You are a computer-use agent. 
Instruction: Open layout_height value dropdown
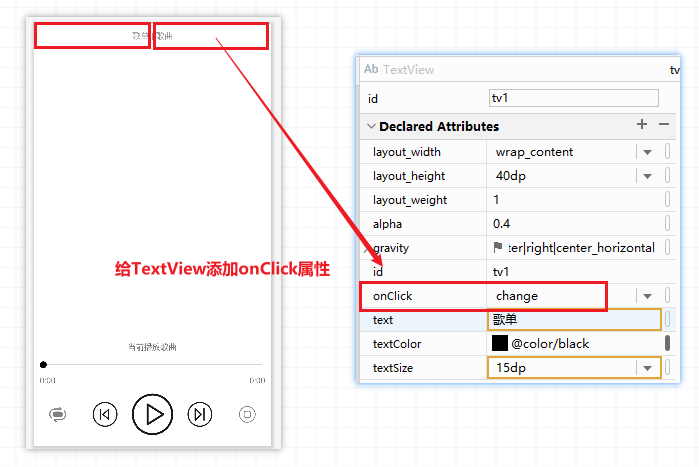647,176
